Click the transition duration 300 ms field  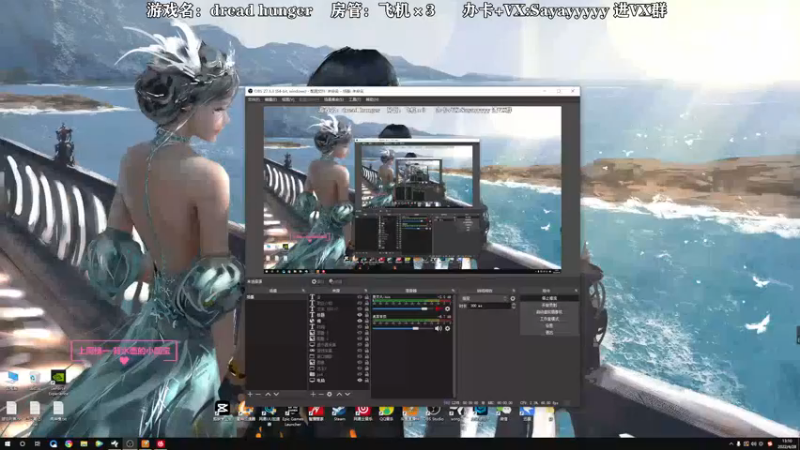click(x=489, y=306)
